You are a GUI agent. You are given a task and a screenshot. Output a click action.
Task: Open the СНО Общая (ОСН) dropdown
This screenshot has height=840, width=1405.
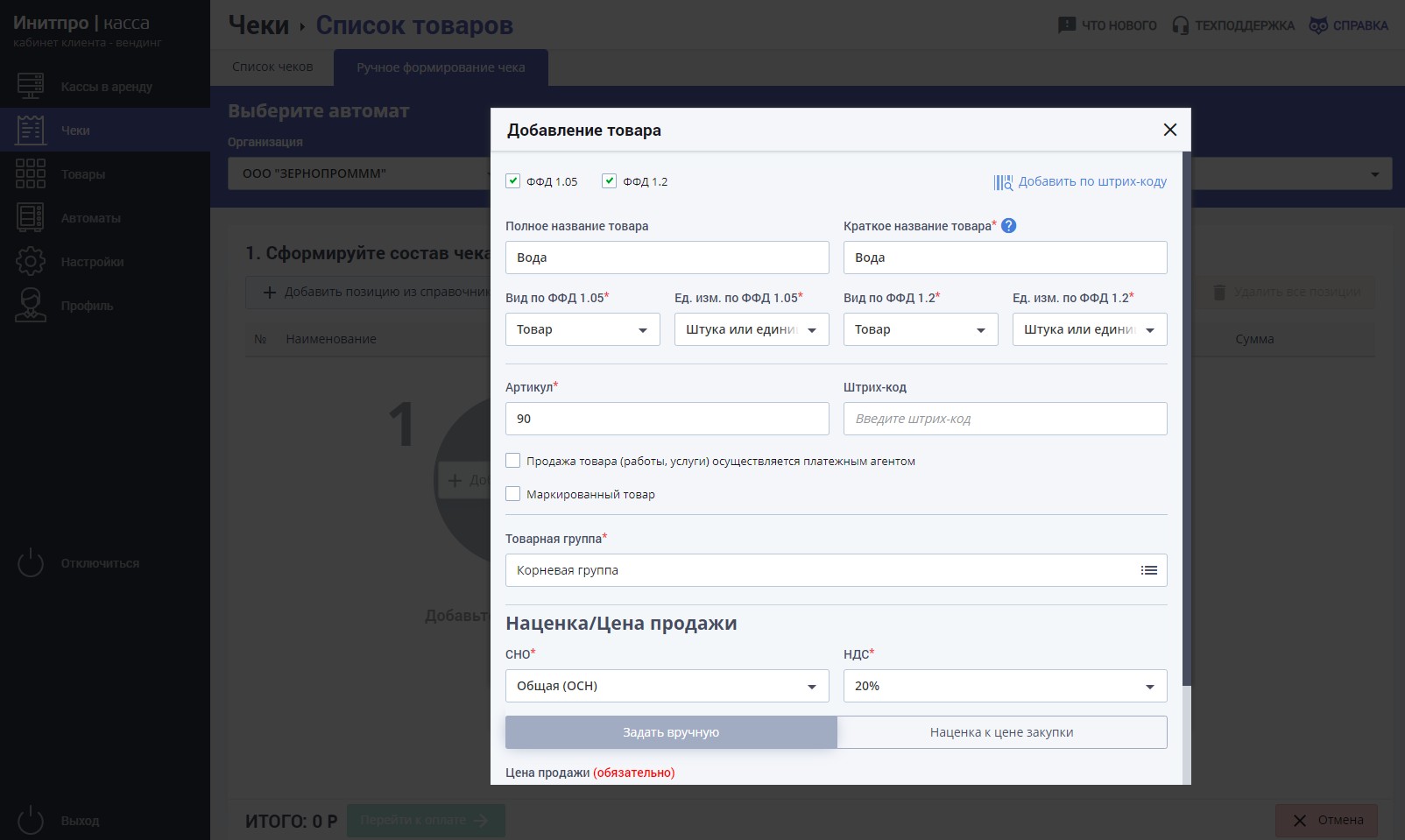[667, 686]
